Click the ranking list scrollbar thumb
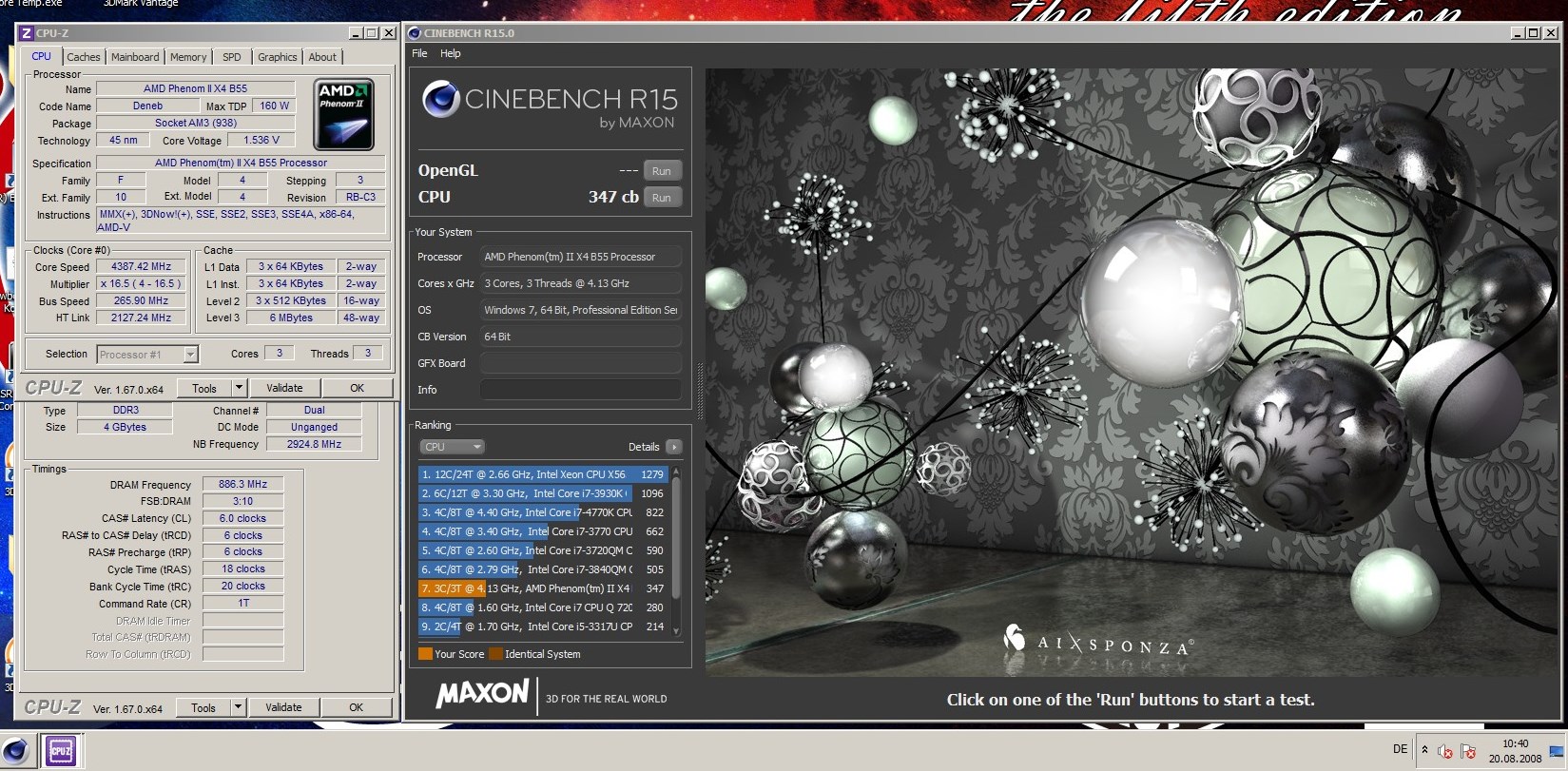Screen dimensions: 1568x771 click(x=676, y=537)
